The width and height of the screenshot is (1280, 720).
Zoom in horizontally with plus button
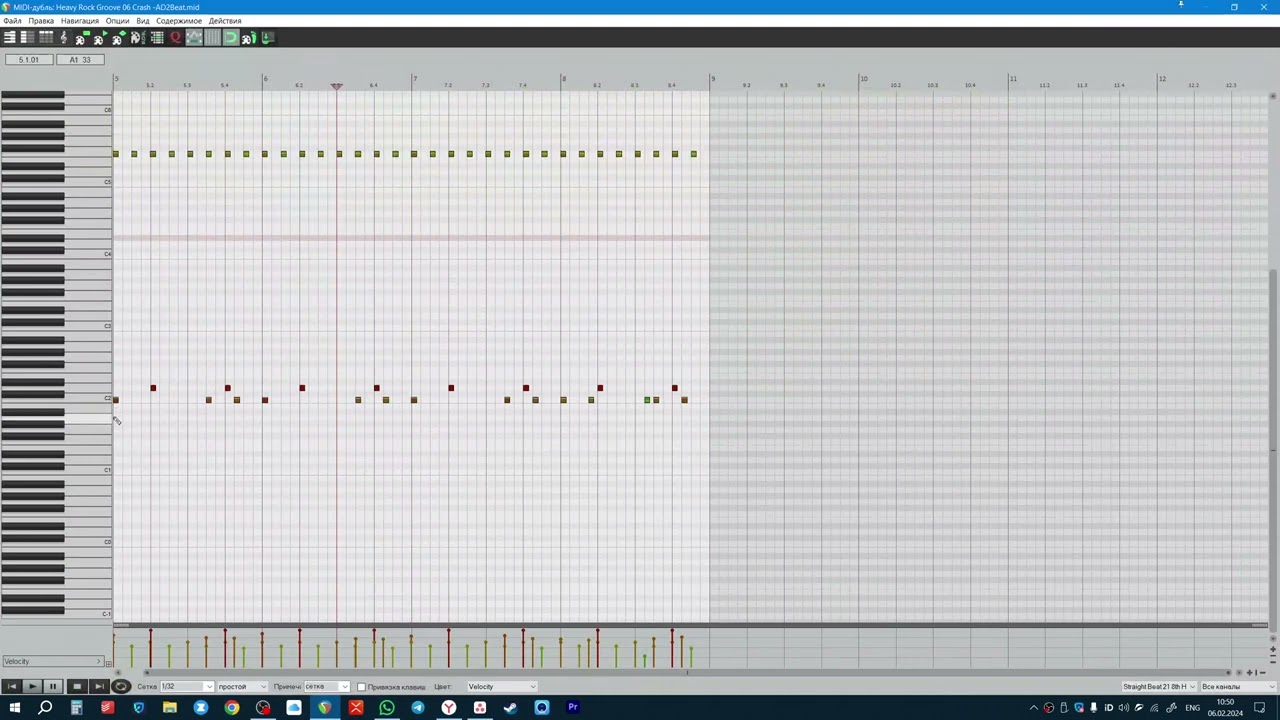1250,673
